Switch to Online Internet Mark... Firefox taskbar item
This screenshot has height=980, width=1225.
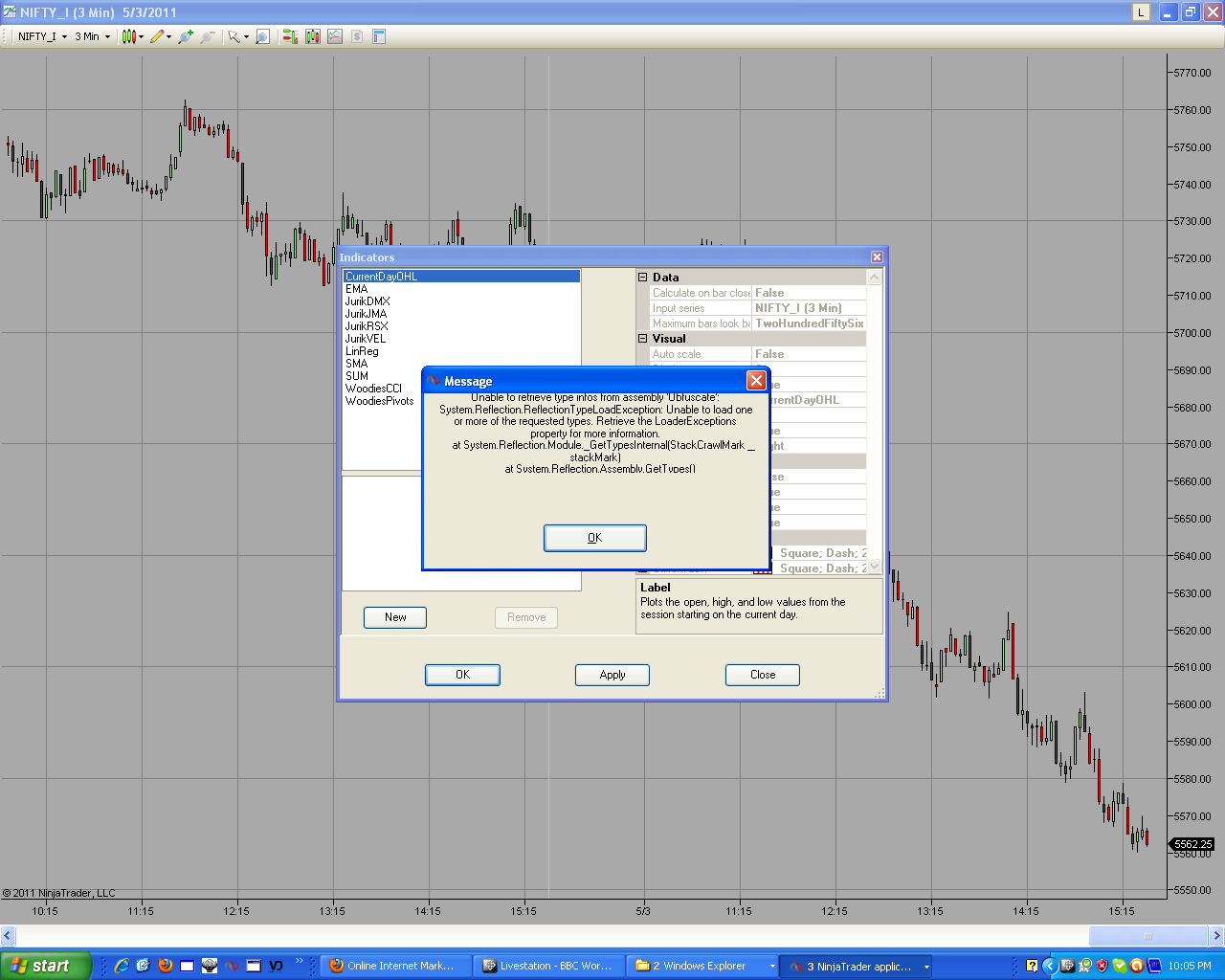coord(396,966)
